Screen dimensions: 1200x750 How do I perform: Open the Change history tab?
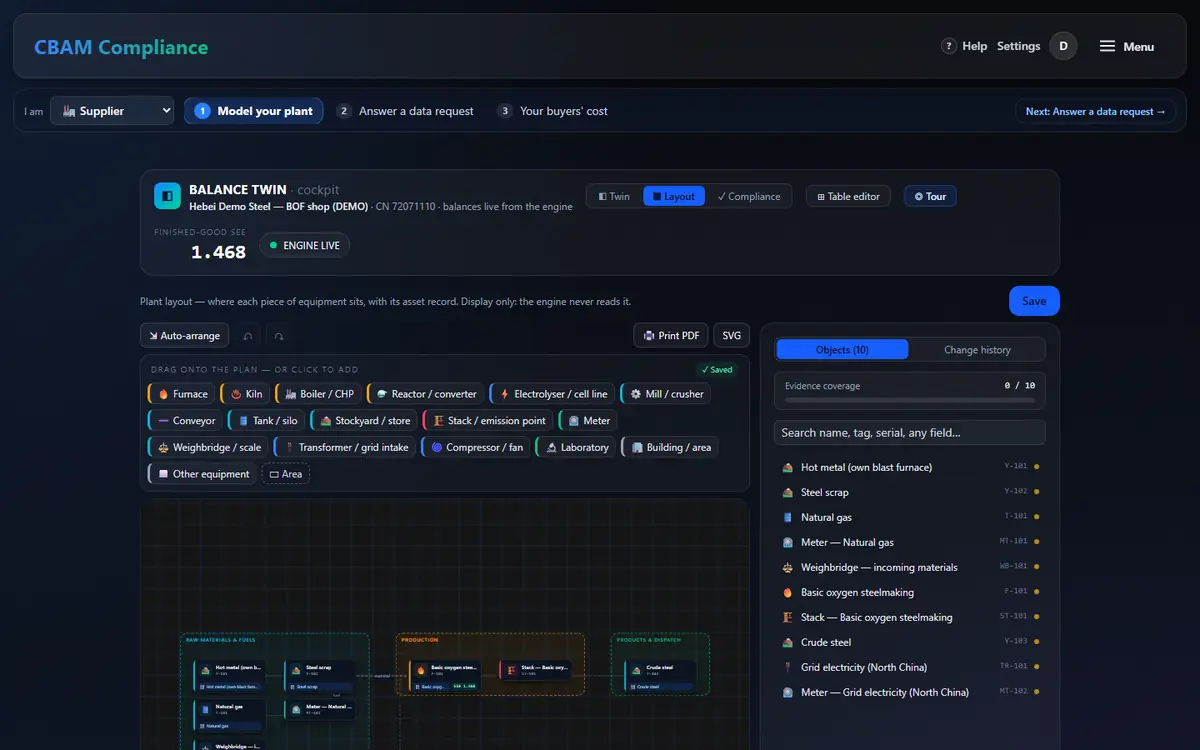(x=977, y=349)
